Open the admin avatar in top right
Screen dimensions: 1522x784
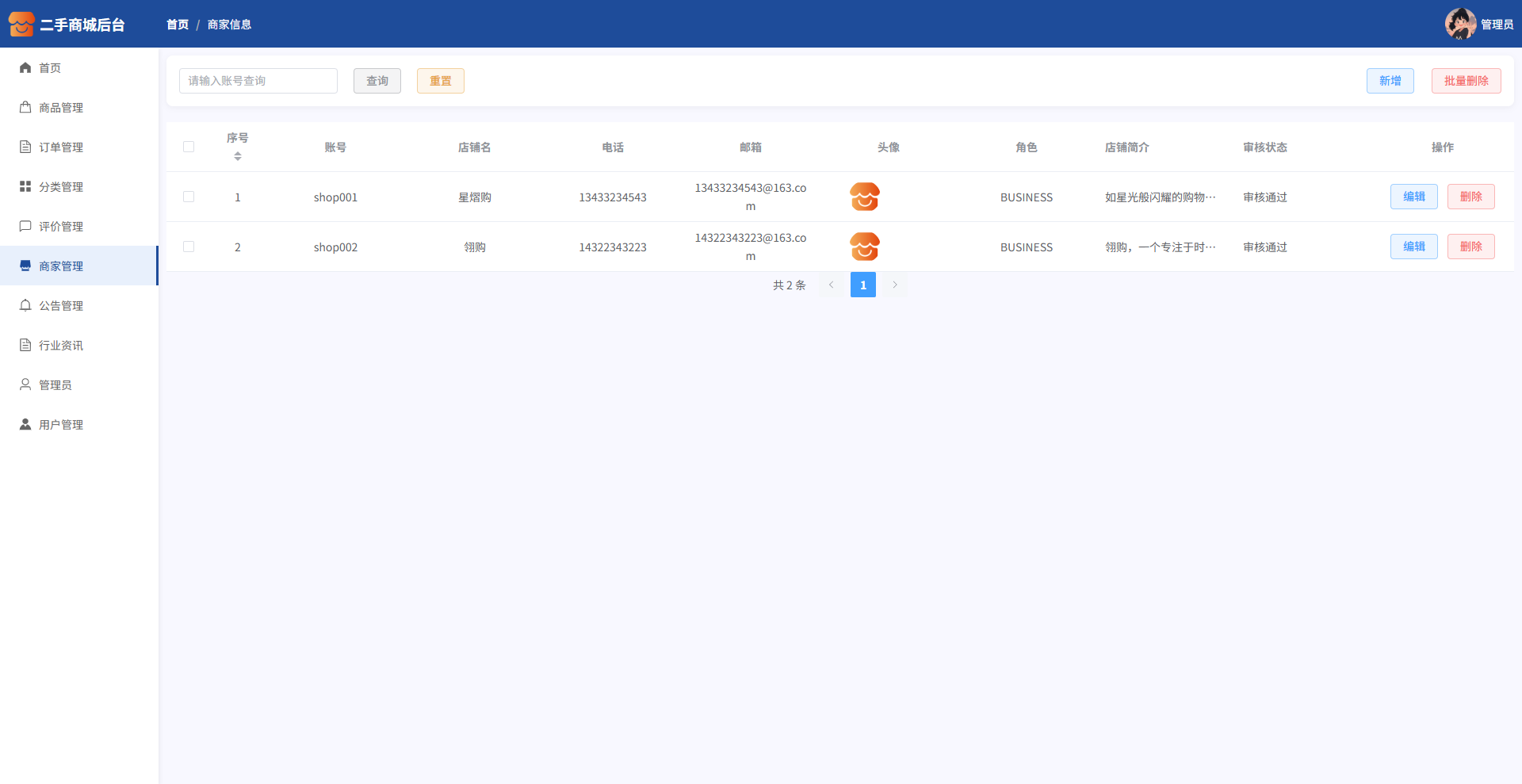point(1459,24)
